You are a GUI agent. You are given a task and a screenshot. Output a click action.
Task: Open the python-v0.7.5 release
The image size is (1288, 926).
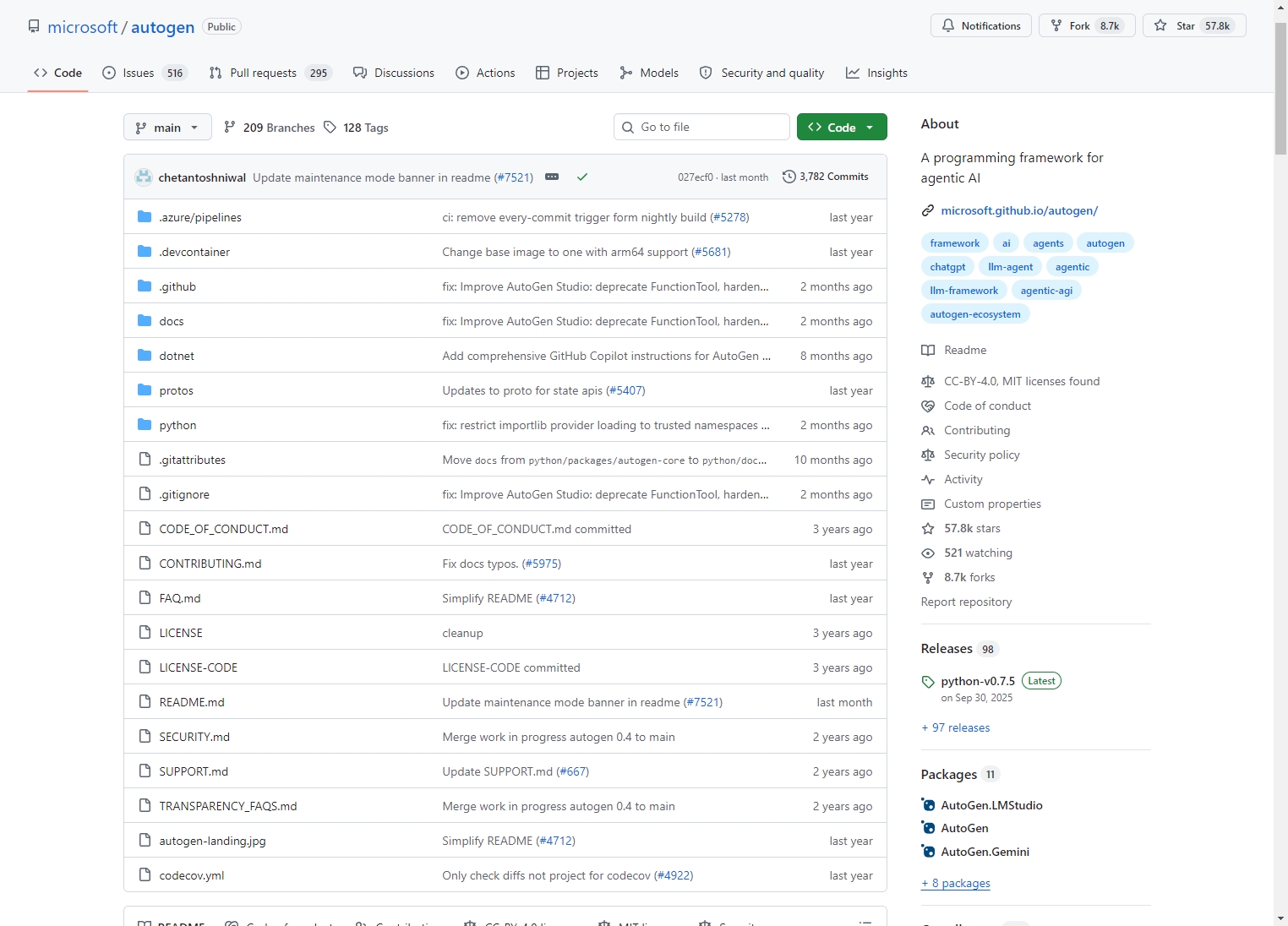[x=978, y=681]
